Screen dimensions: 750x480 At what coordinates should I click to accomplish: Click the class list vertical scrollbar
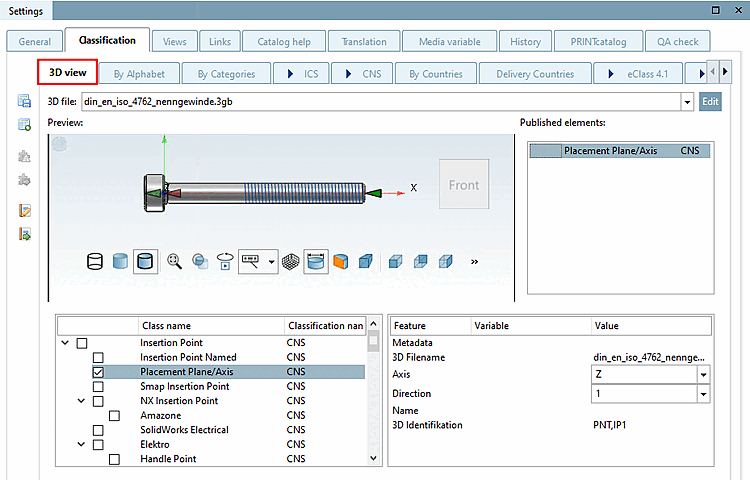(374, 400)
